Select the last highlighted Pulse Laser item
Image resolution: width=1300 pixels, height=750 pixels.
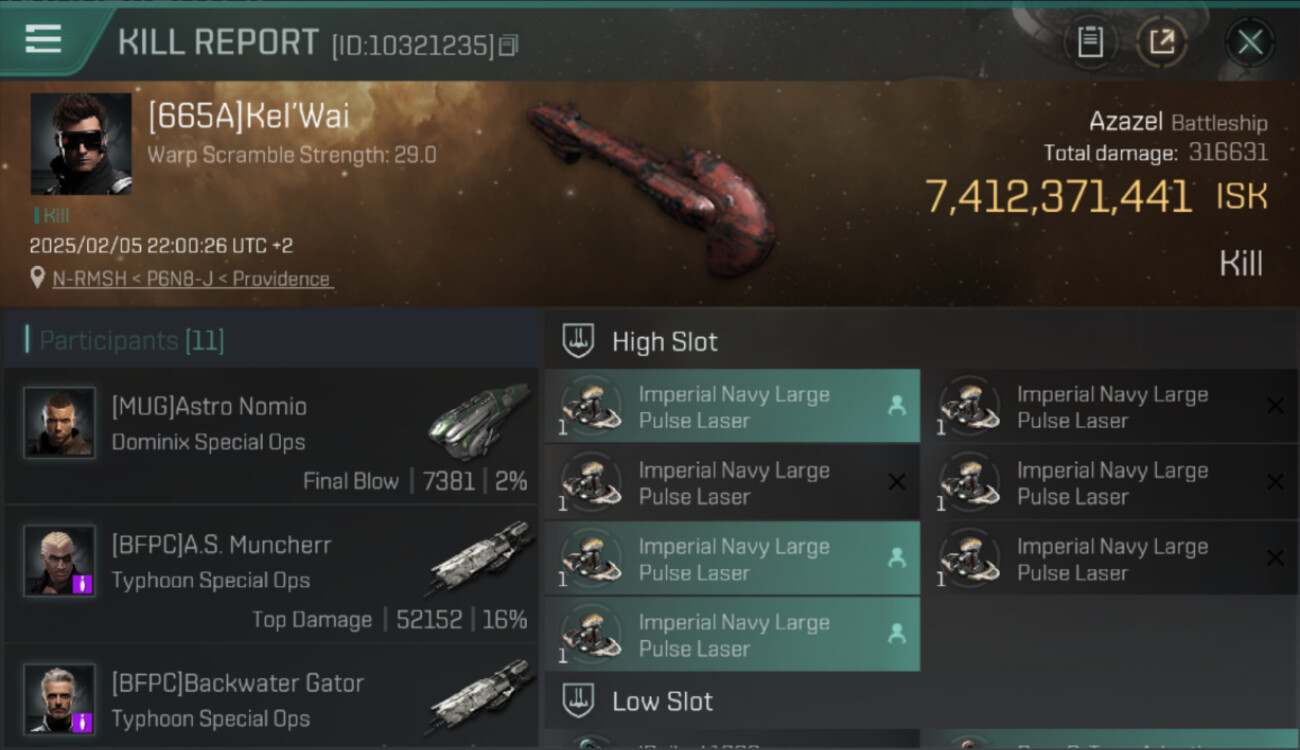(x=732, y=634)
